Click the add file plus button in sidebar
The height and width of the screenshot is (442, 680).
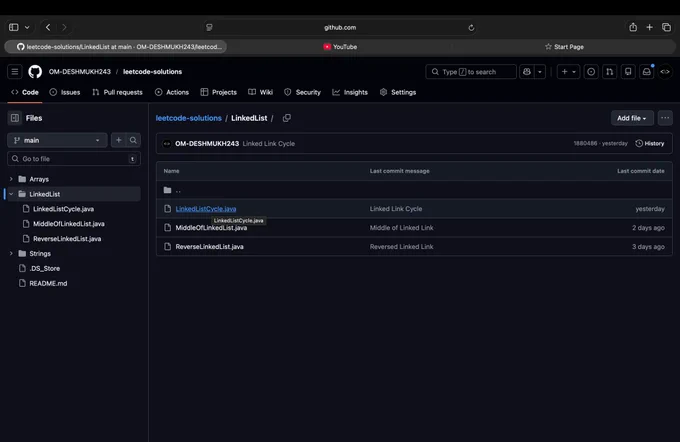coord(118,140)
